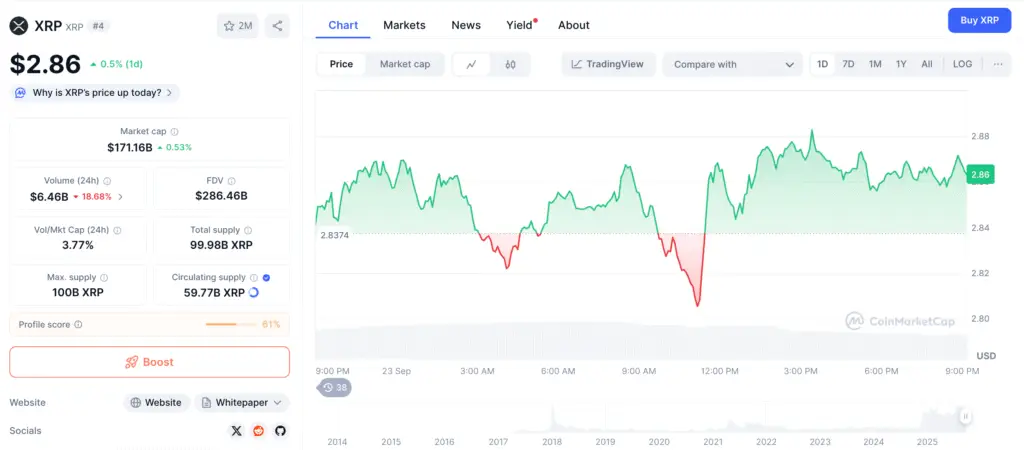Set chart range to All
Image resolution: width=1024 pixels, height=450 pixels.
(927, 64)
